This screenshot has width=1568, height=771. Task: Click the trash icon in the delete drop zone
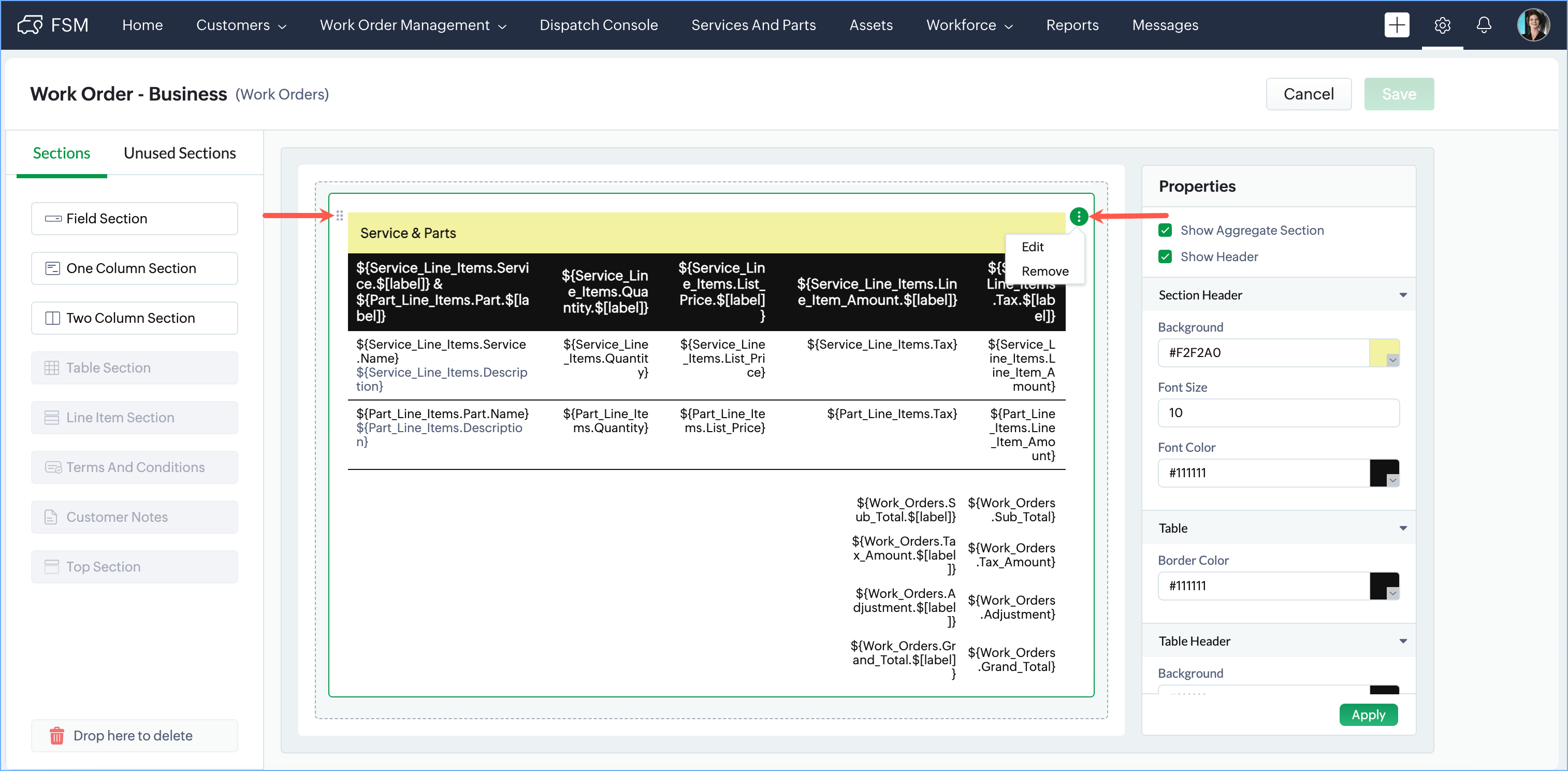(56, 736)
